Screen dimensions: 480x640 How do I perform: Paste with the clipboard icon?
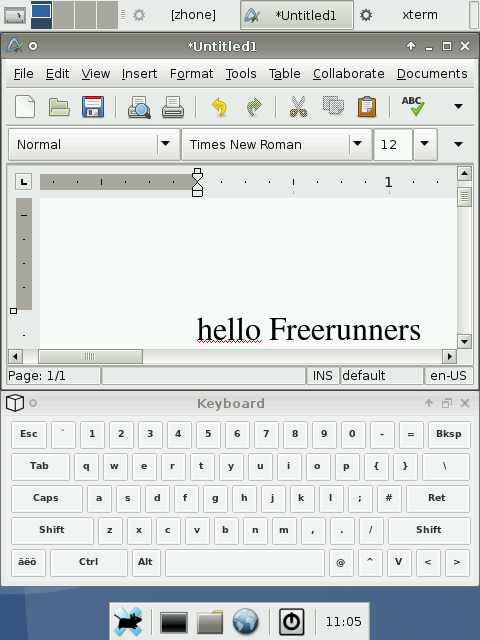coord(367,107)
